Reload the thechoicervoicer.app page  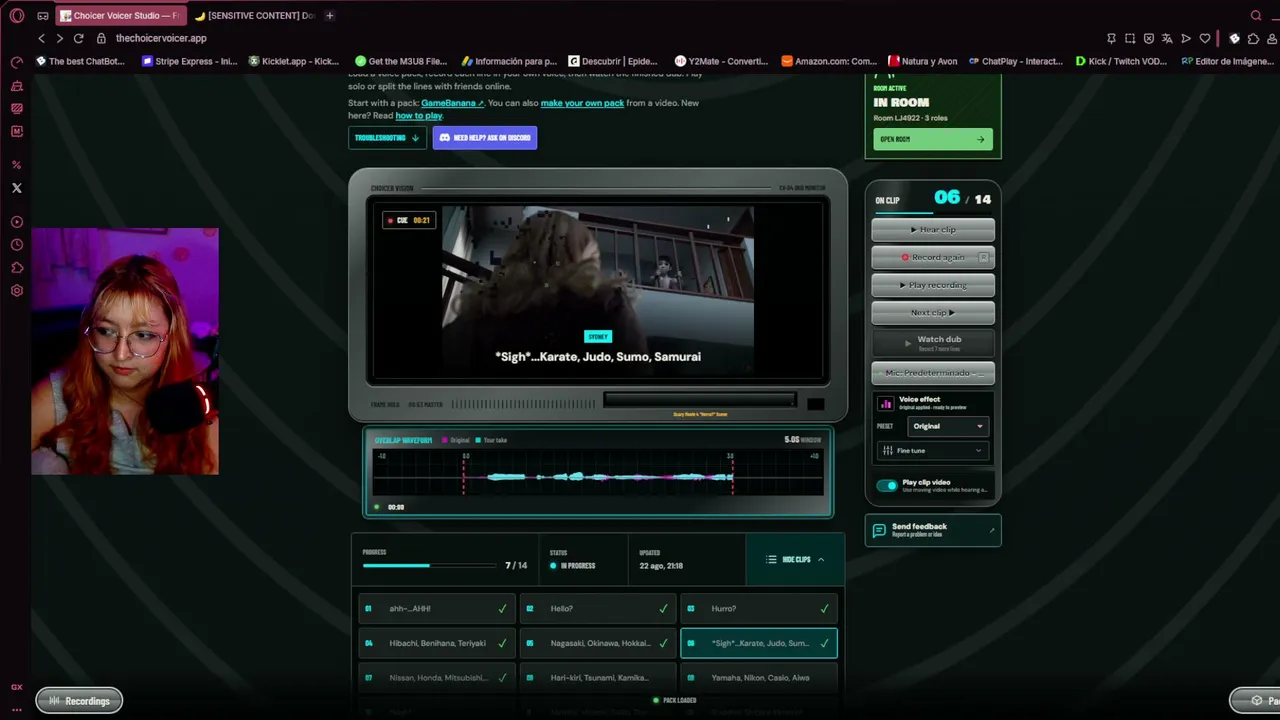pyautogui.click(x=79, y=38)
